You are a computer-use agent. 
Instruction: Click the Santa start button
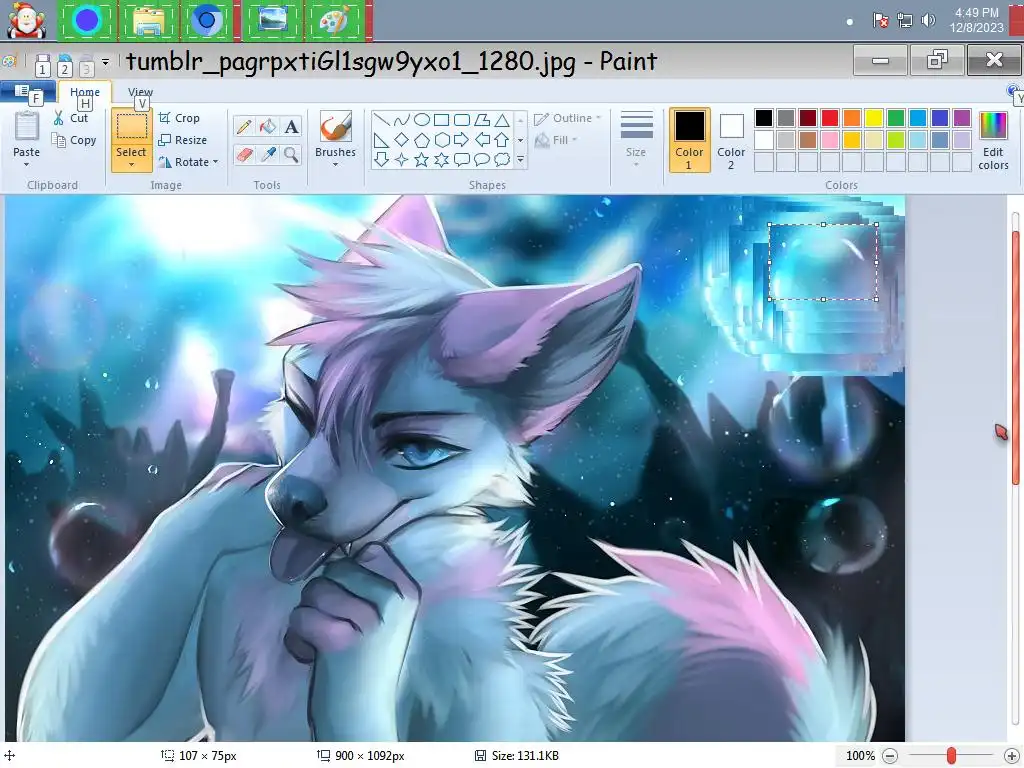coord(26,20)
